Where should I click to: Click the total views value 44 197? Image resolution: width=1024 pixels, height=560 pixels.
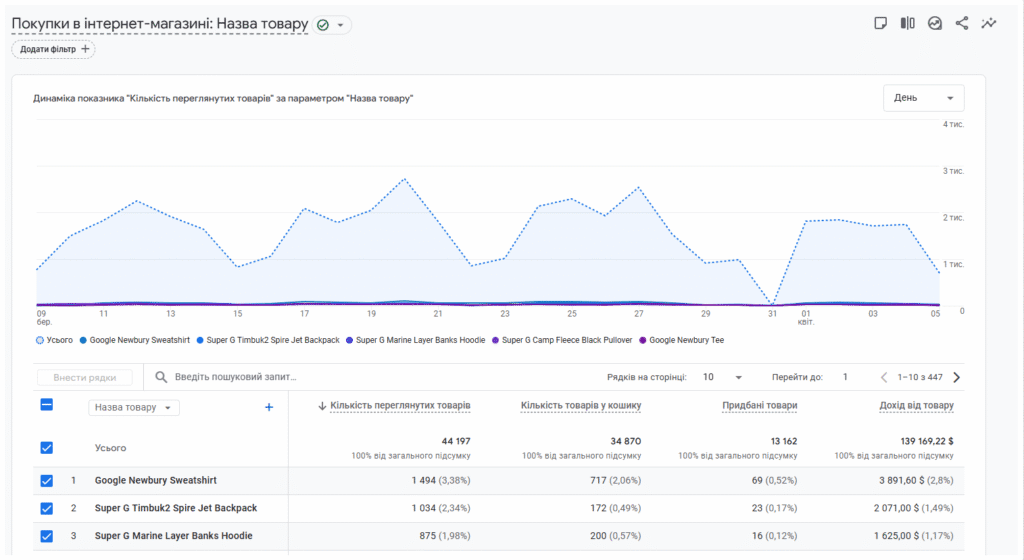(456, 441)
